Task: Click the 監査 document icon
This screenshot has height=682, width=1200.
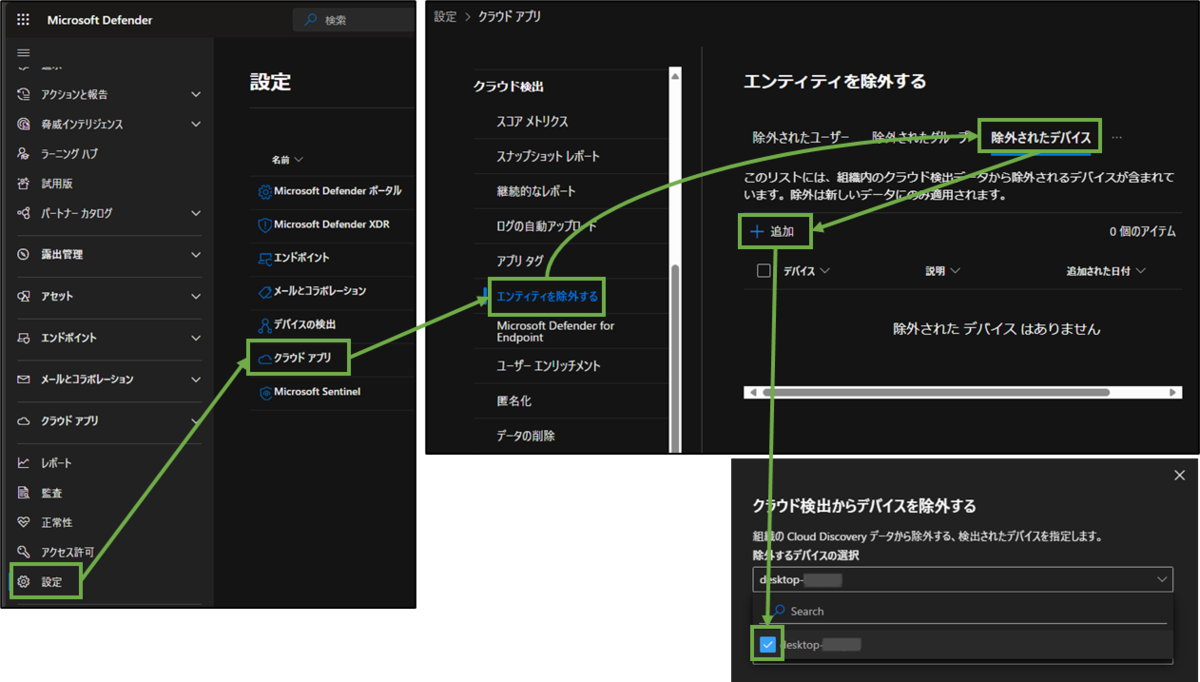Action: pos(24,493)
